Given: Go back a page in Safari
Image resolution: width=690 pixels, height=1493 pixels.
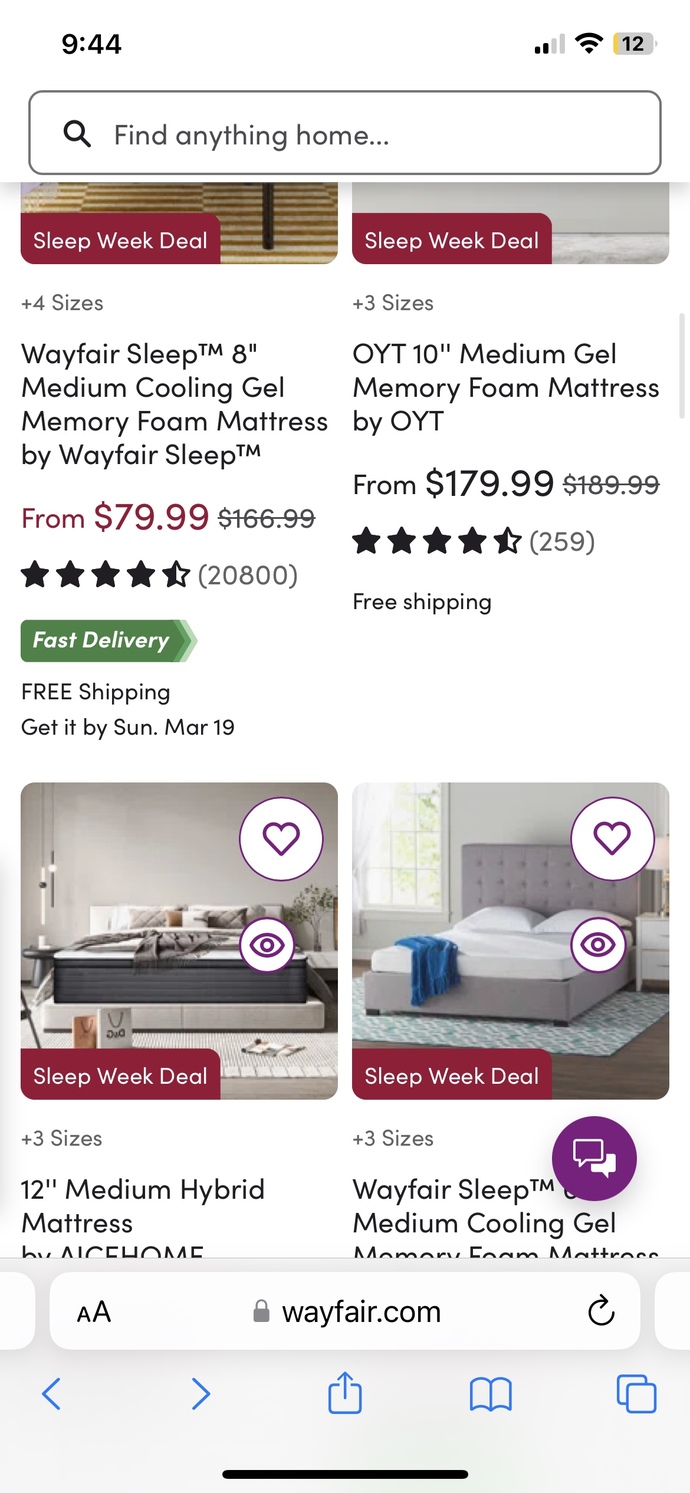Looking at the screenshot, I should click(x=52, y=1393).
